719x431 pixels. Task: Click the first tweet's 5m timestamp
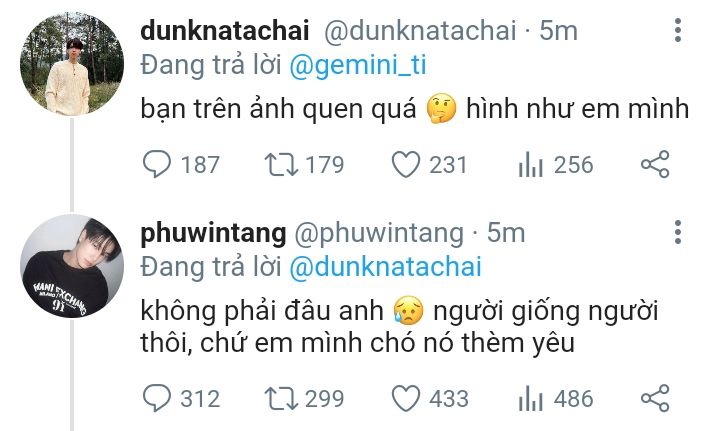pyautogui.click(x=558, y=30)
